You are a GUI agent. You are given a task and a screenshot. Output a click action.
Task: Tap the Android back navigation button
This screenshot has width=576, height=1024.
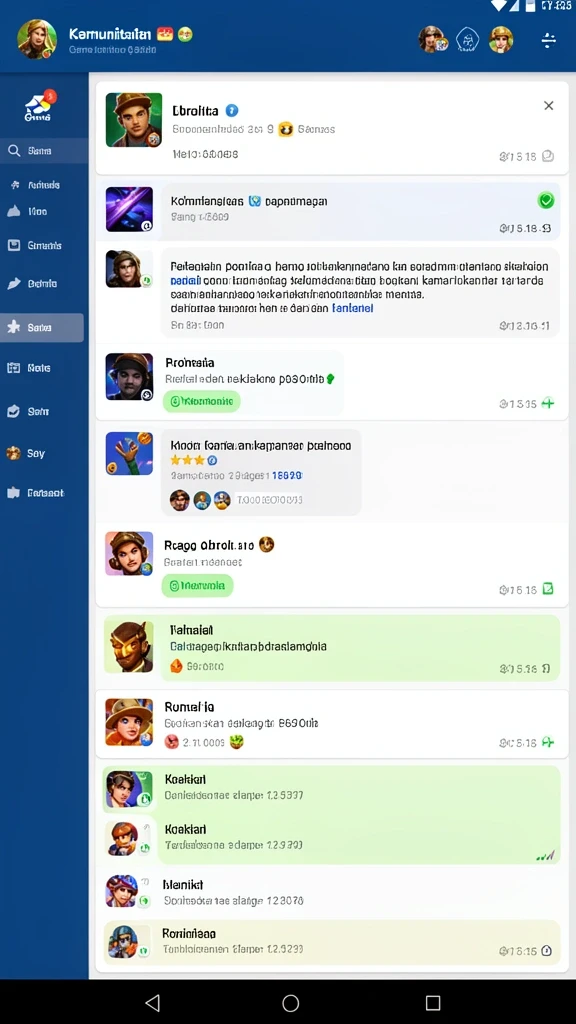[152, 1002]
